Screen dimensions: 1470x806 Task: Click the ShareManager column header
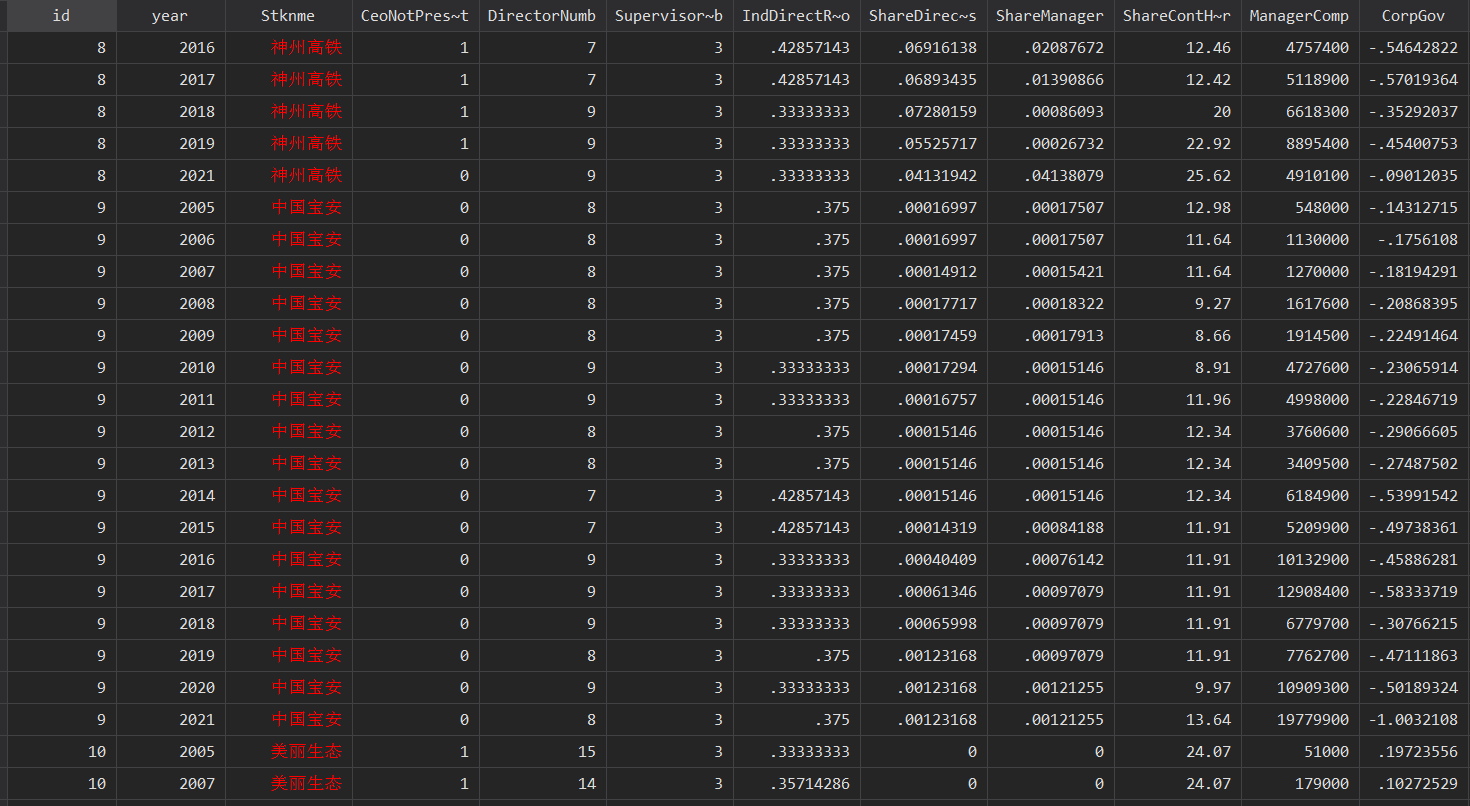pyautogui.click(x=1050, y=15)
